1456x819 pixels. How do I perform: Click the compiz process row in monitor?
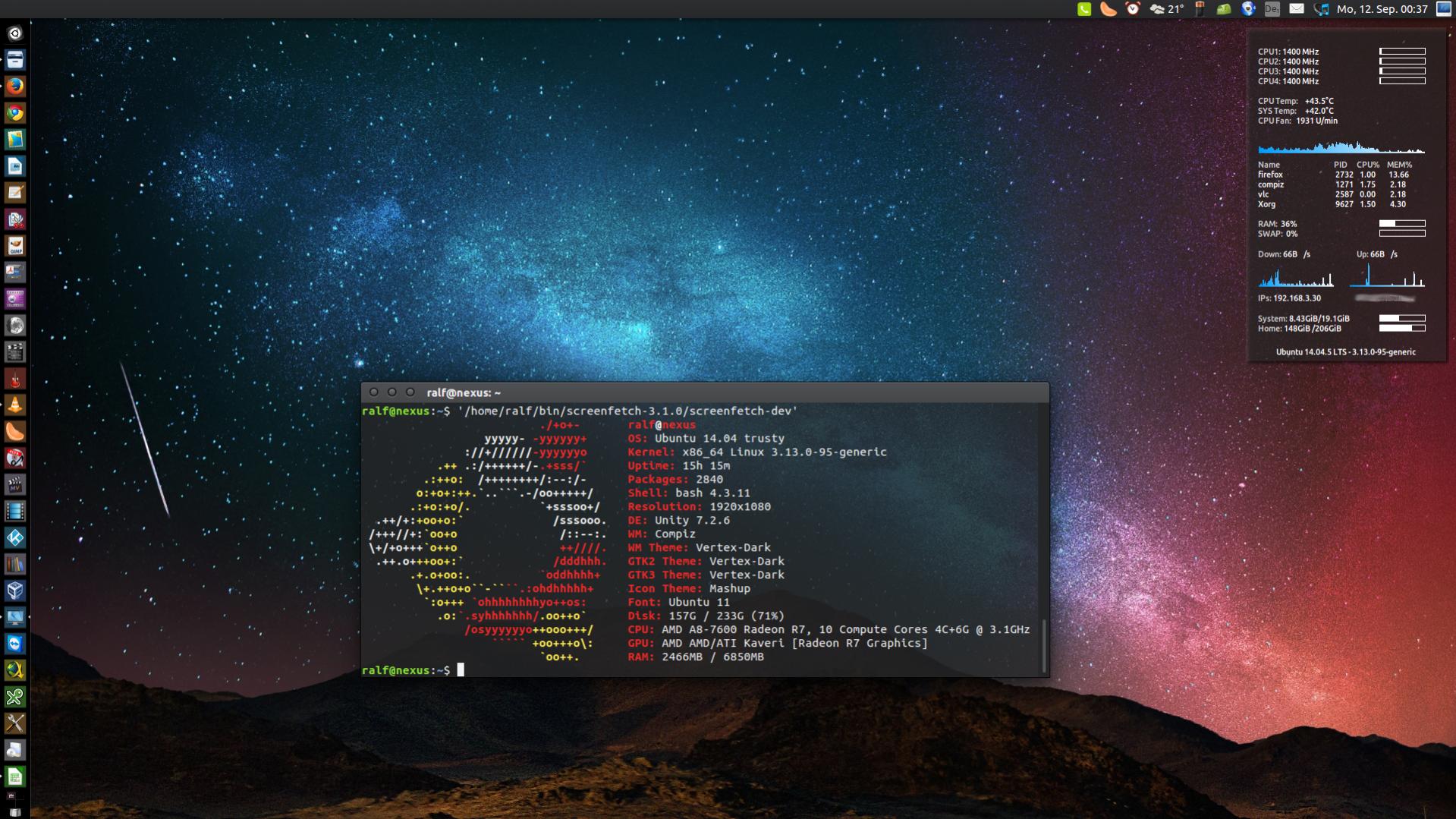click(x=1333, y=184)
